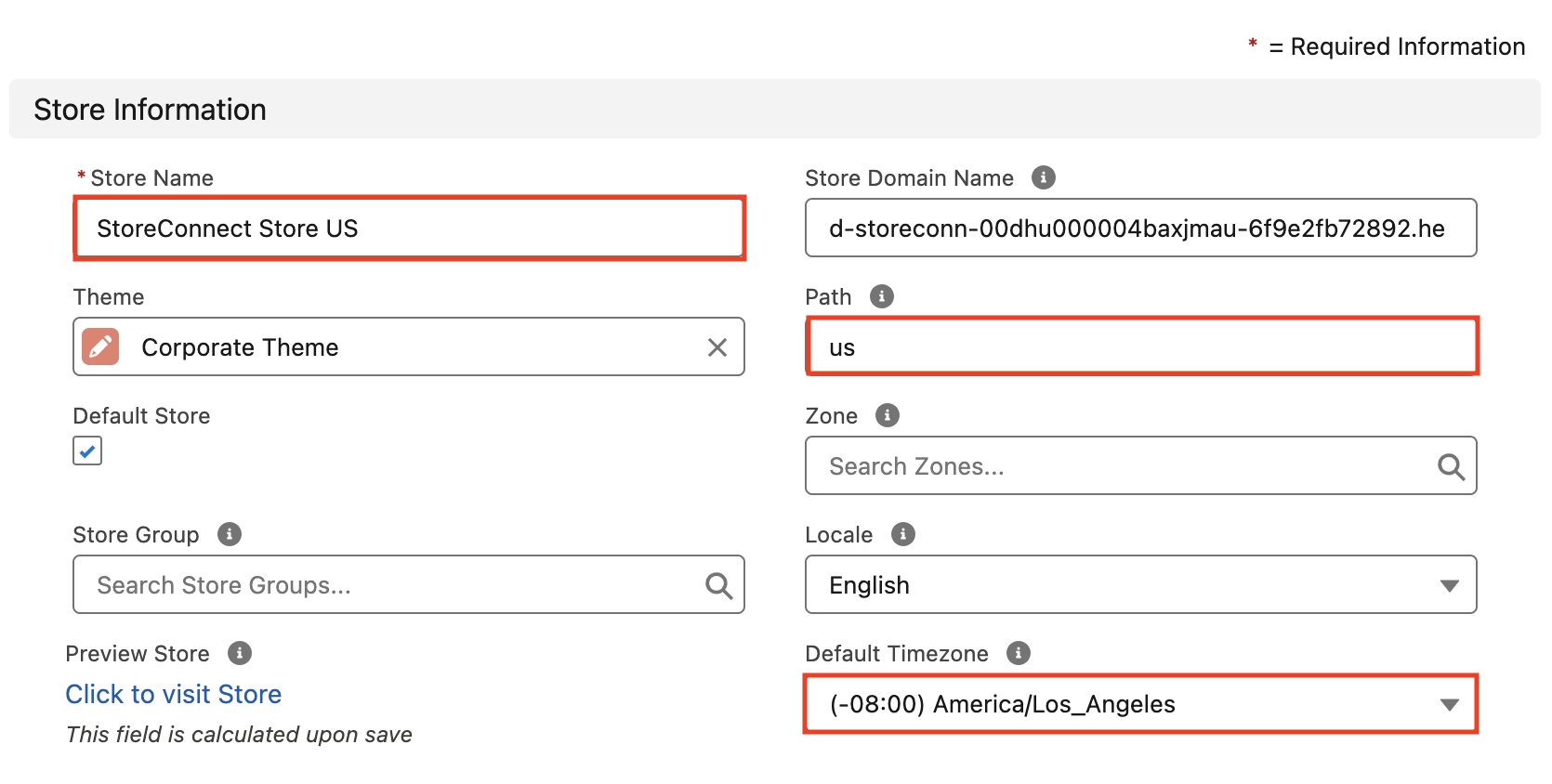View the Default Timezone help icon
The image size is (1552, 784).
coord(1019,653)
